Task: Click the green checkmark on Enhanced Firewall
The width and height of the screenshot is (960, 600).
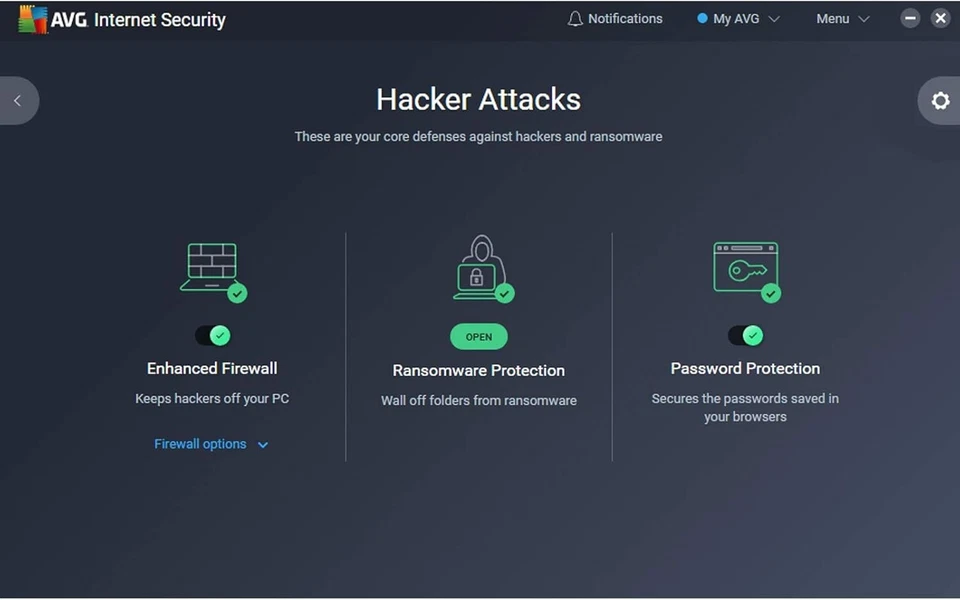Action: point(235,293)
